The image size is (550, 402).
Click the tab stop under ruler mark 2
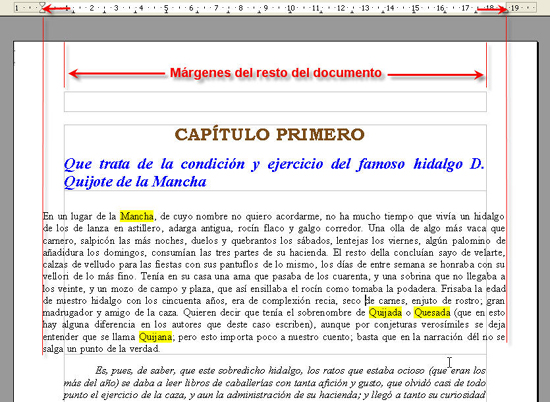105,12
